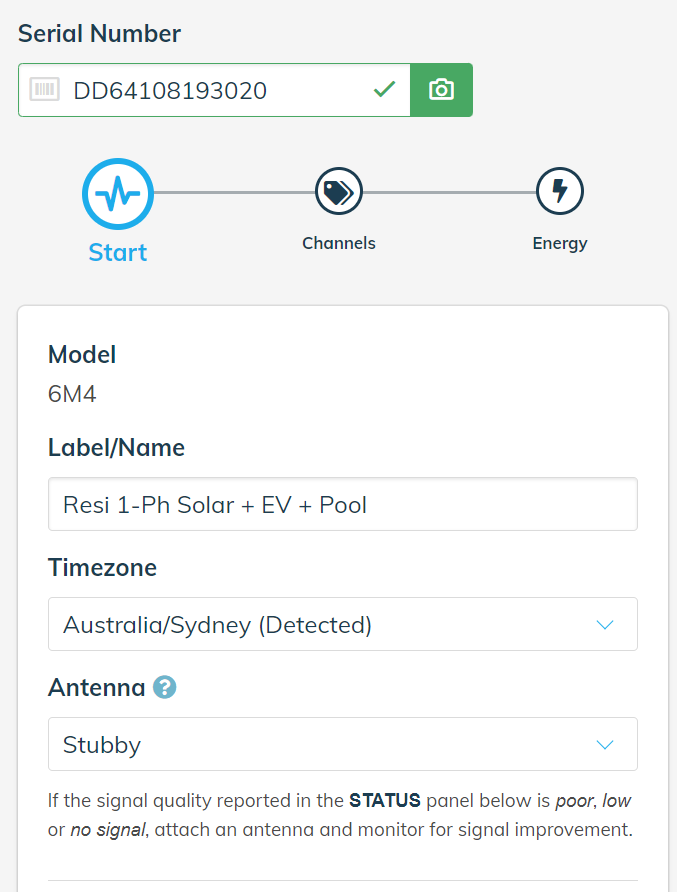The height and width of the screenshot is (892, 677).
Task: Open the camera scanner for serial number
Action: (441, 90)
